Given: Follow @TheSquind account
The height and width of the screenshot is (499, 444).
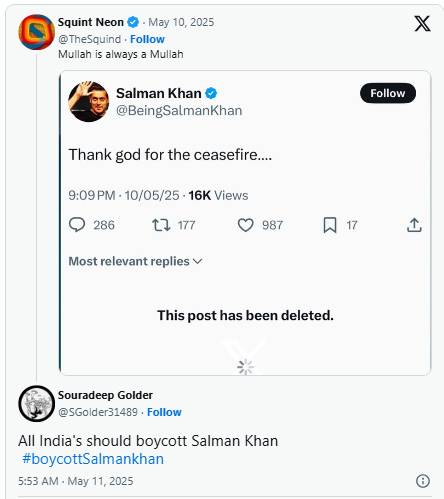Looking at the screenshot, I should click(147, 39).
